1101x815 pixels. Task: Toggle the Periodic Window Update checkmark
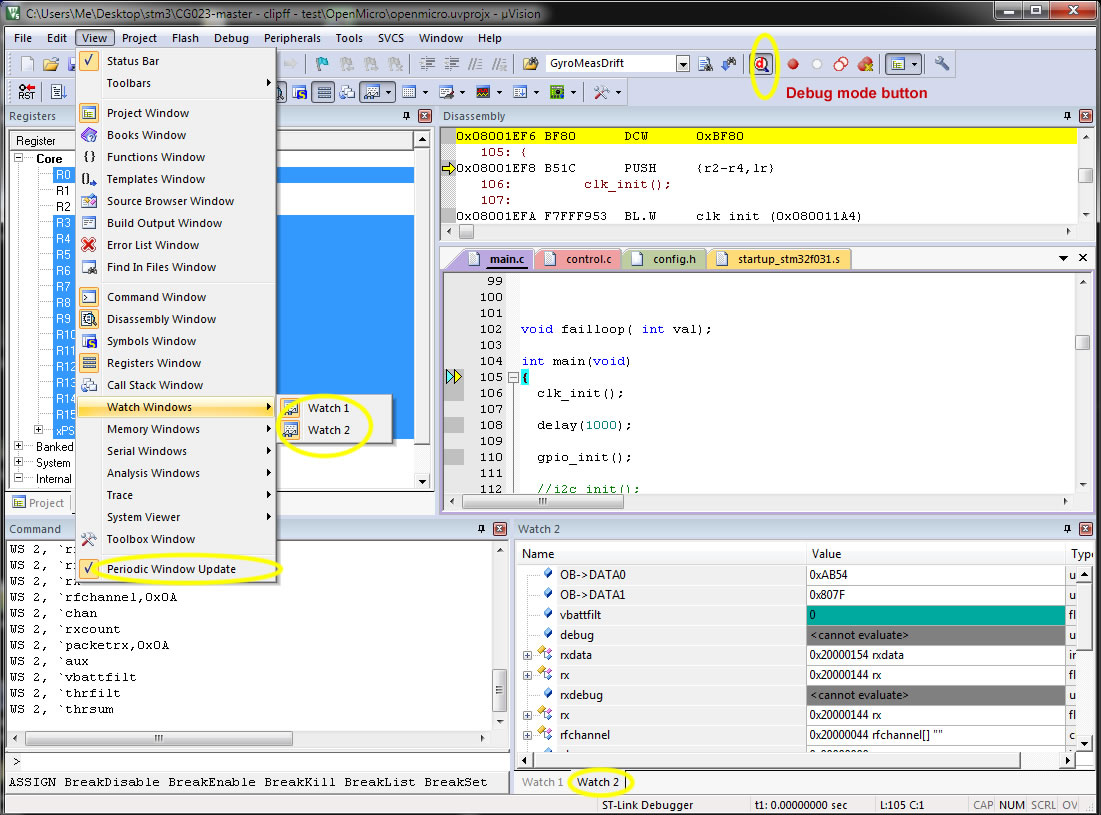point(171,569)
